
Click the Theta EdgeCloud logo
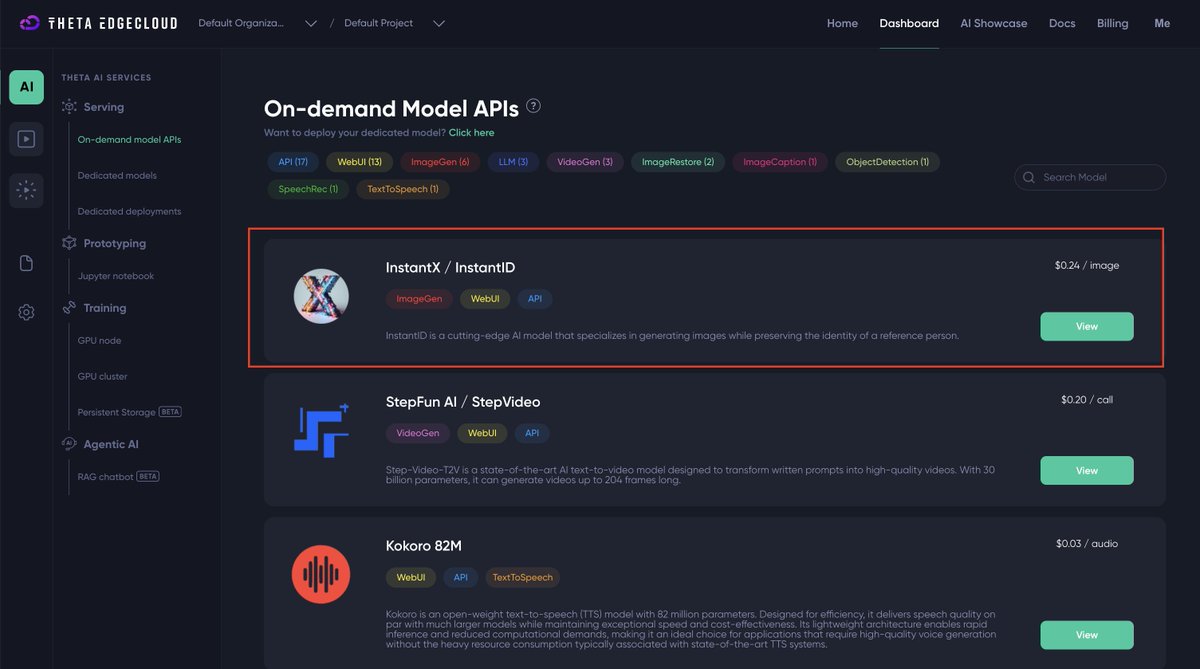coord(98,23)
